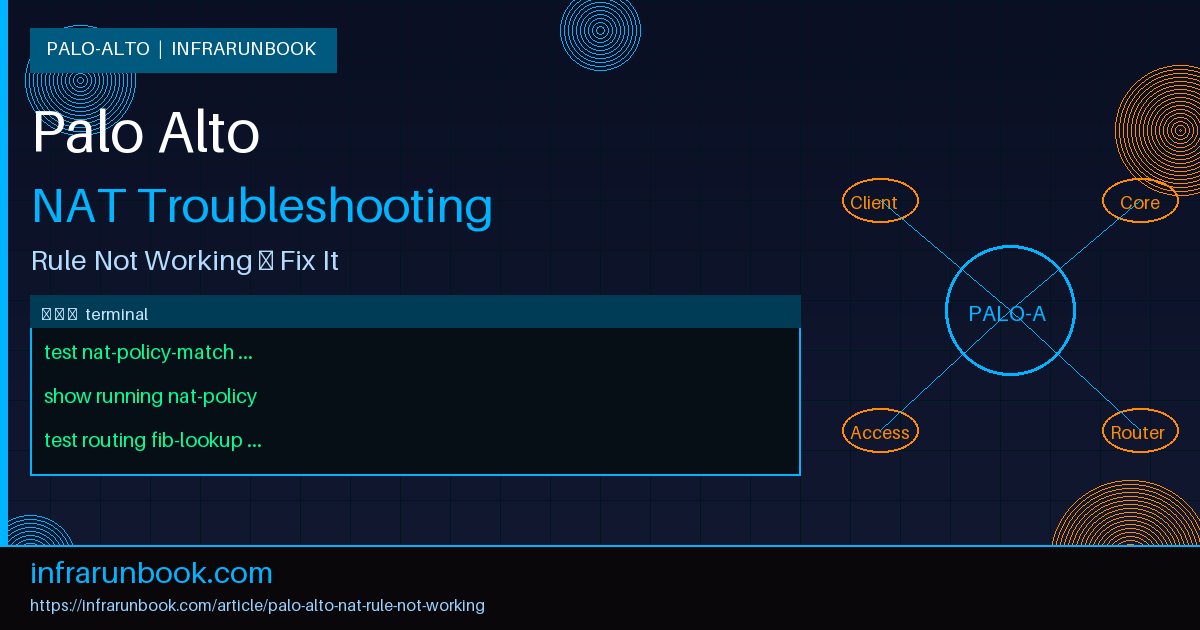Select the PALO-A firewall node

pos(1010,312)
